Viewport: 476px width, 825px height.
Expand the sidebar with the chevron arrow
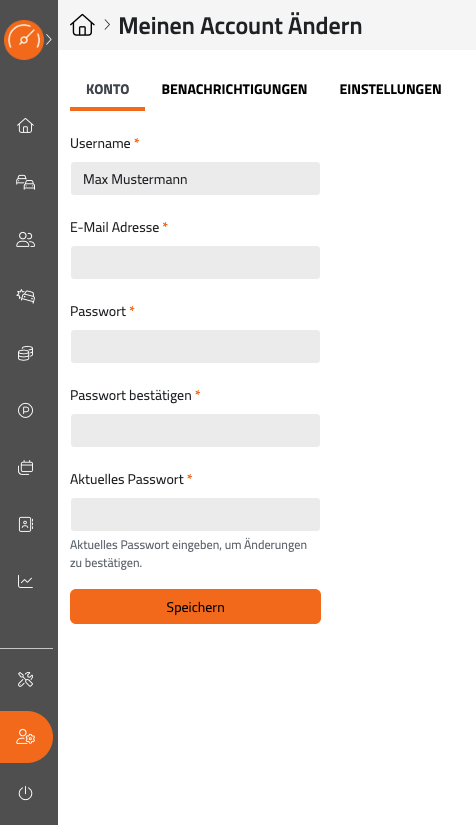(49, 39)
